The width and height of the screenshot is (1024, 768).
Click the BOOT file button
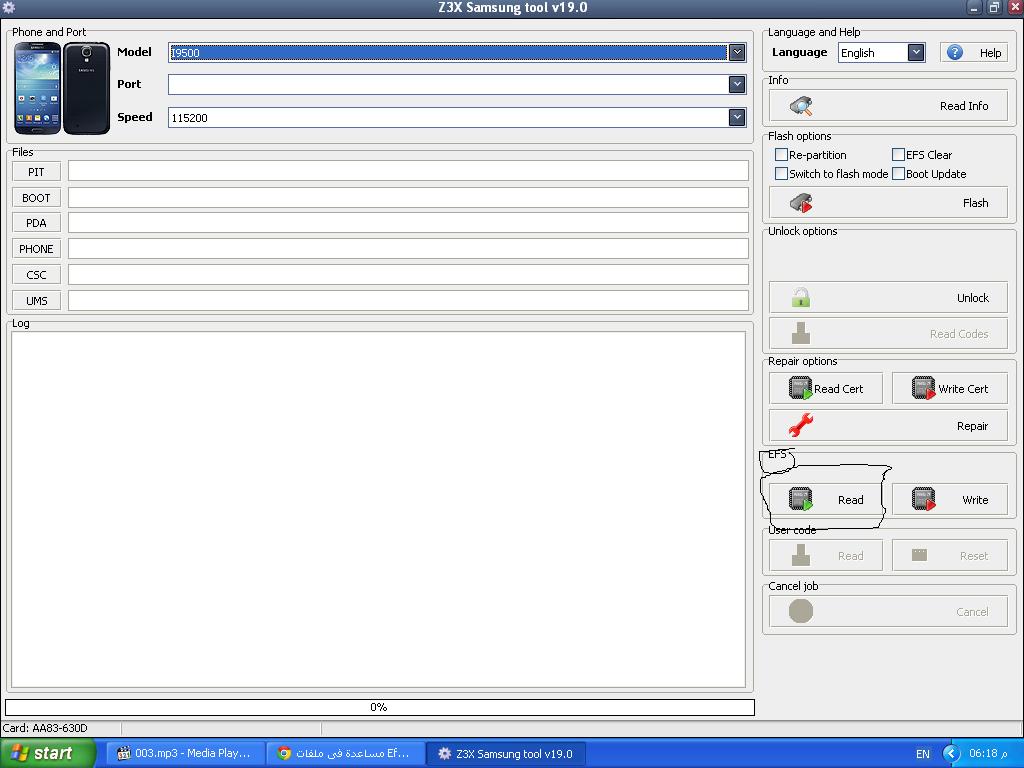[x=36, y=198]
